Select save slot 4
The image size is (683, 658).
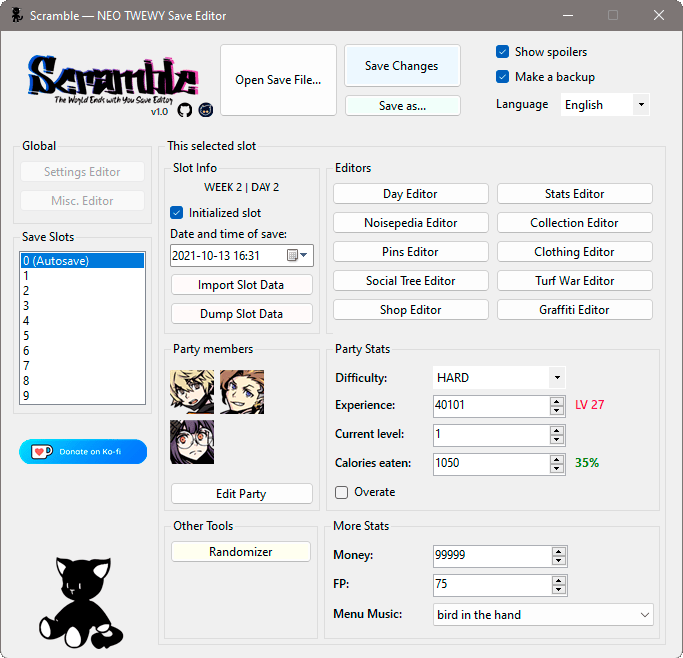[x=82, y=321]
